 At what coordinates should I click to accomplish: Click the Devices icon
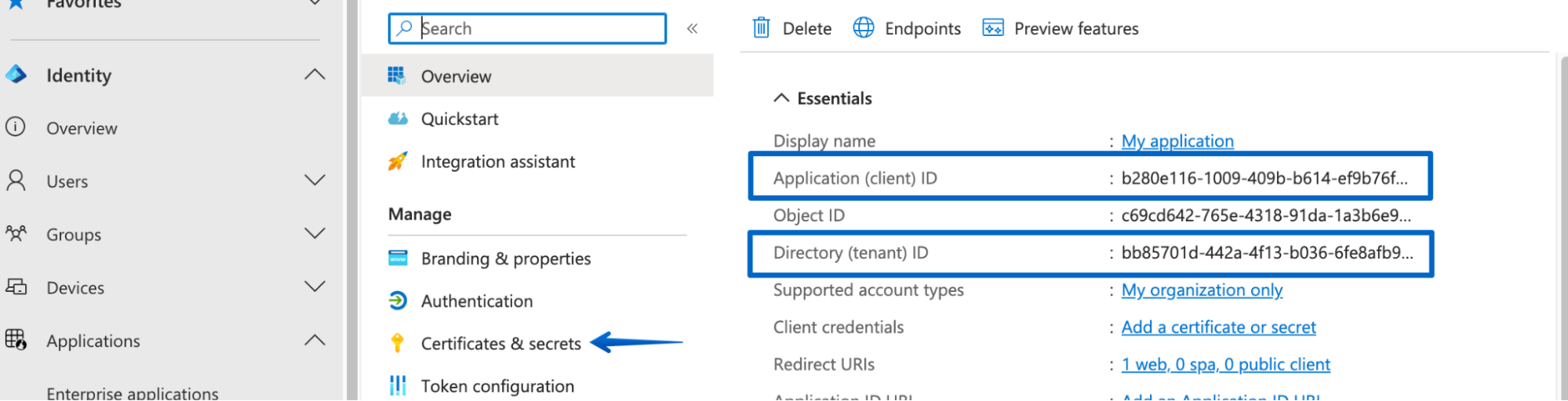tap(16, 287)
